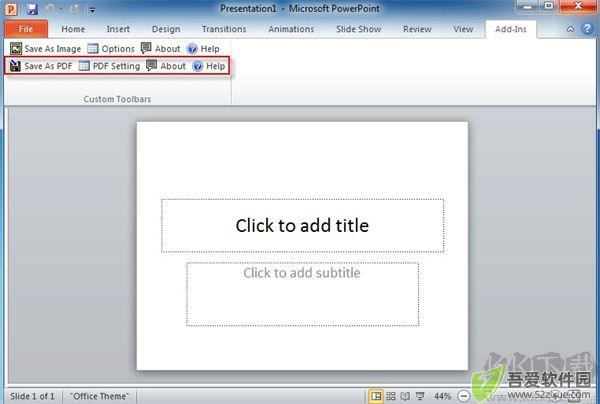Click About next to Options

tap(160, 49)
